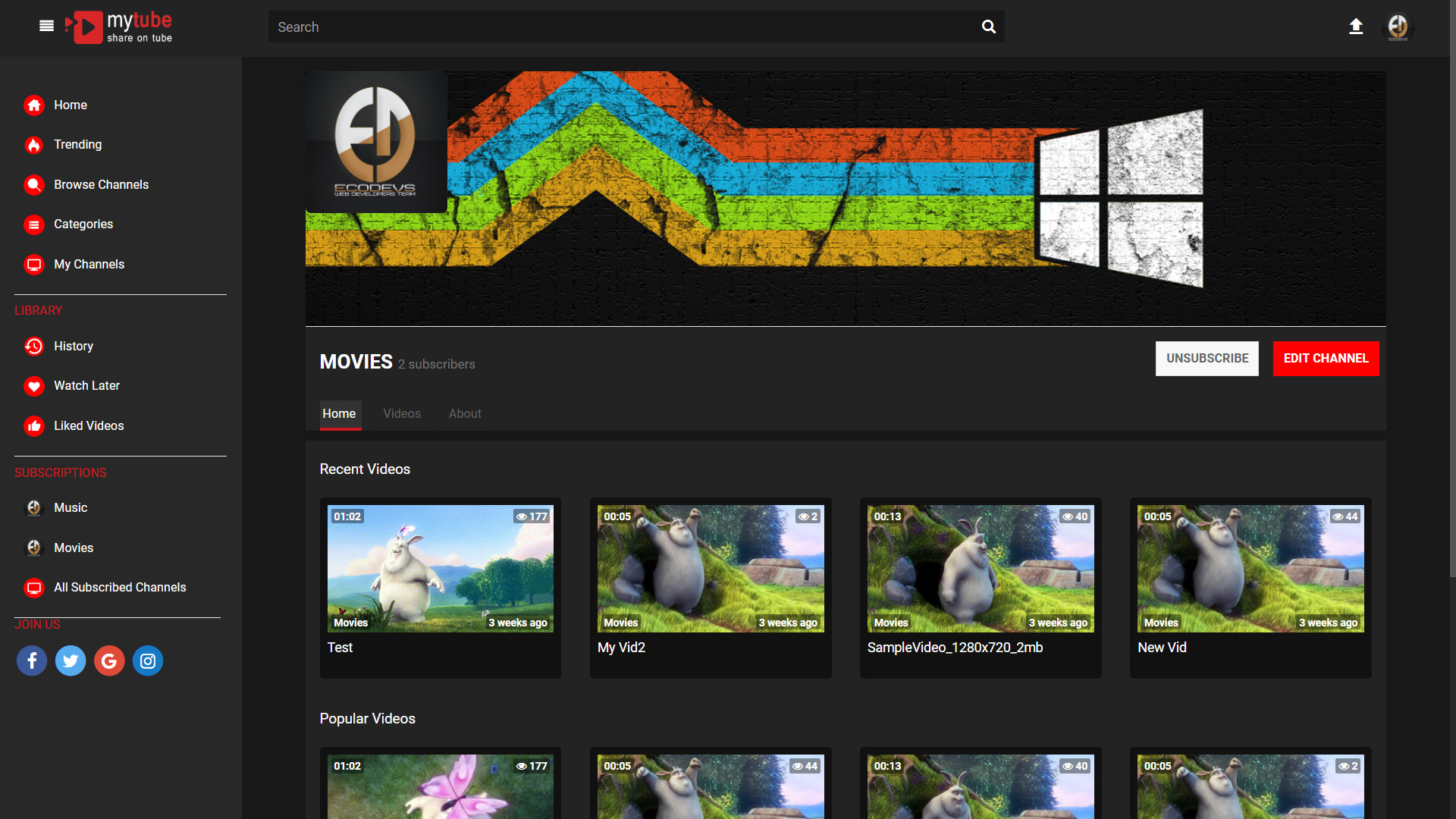Click the Search input field

click(x=622, y=27)
